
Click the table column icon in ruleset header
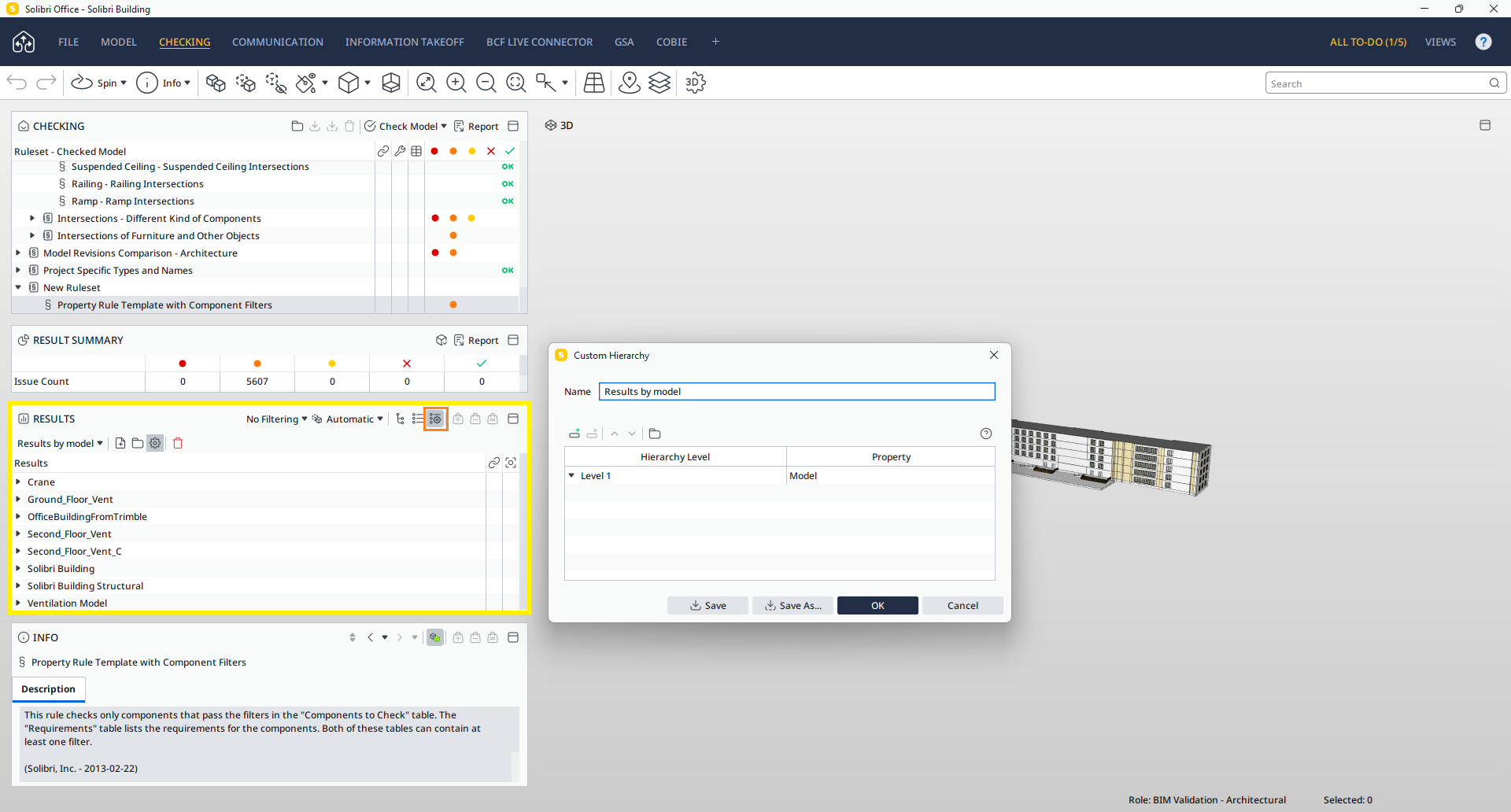tap(416, 151)
